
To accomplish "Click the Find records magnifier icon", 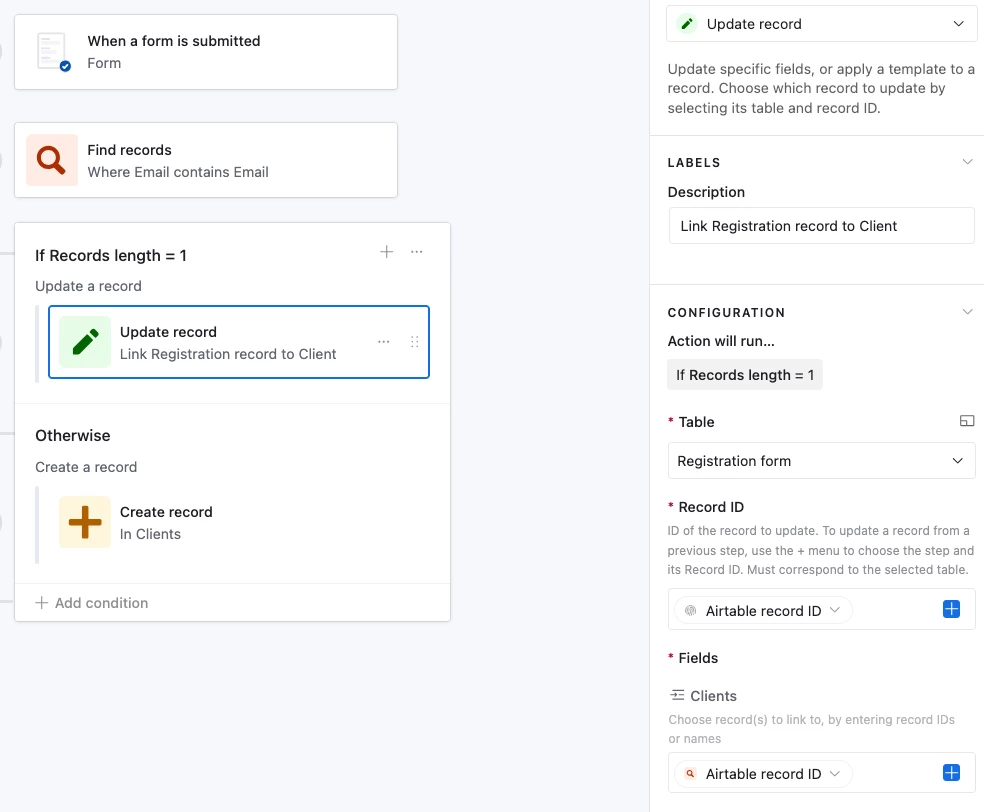I will (52, 160).
